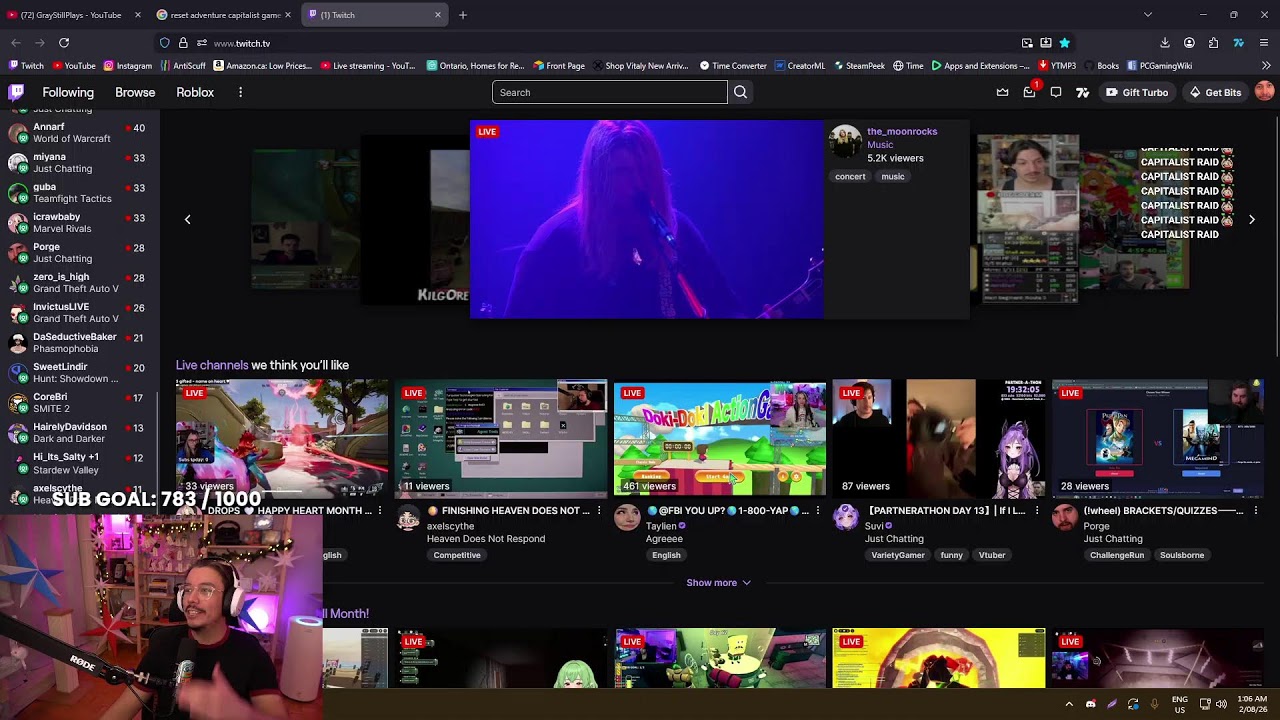Reload the page in the browser
This screenshot has width=1280, height=720.
(64, 43)
